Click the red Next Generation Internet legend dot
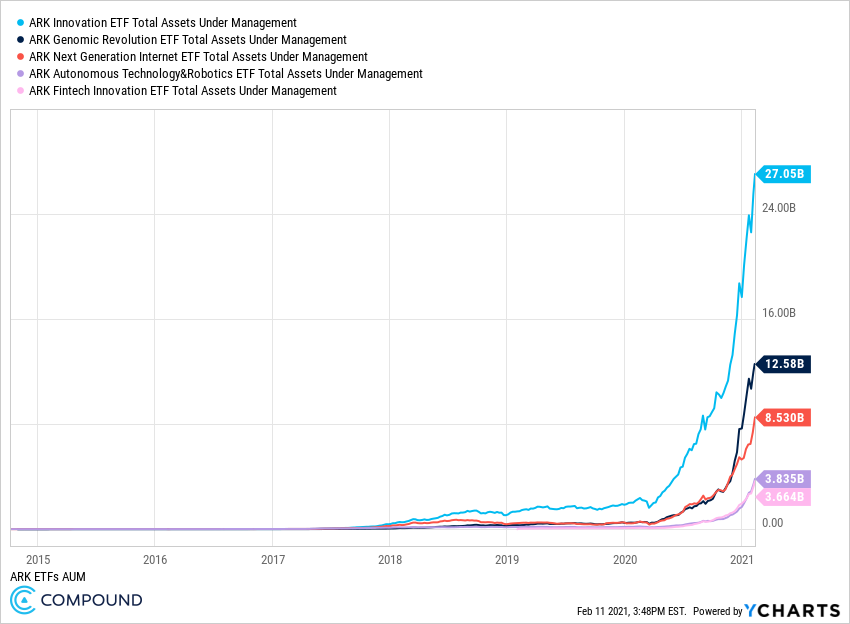The width and height of the screenshot is (850, 624). tap(21, 57)
